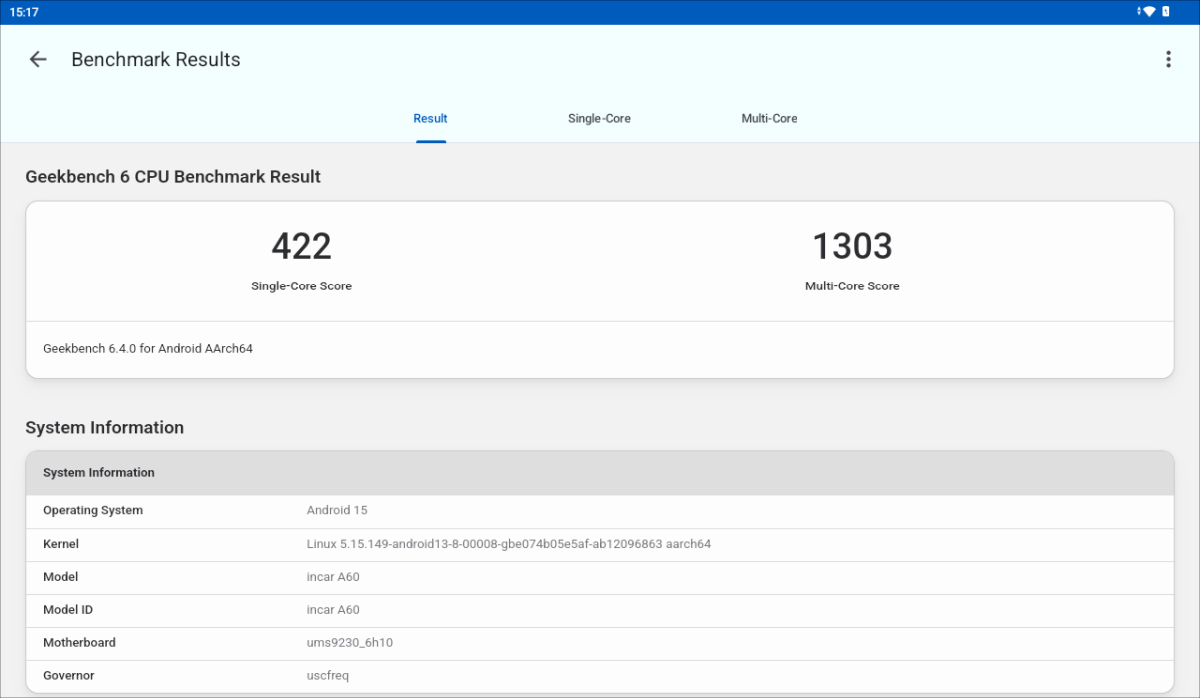The height and width of the screenshot is (698, 1200).
Task: Open the three-dot overflow menu
Action: [x=1168, y=59]
